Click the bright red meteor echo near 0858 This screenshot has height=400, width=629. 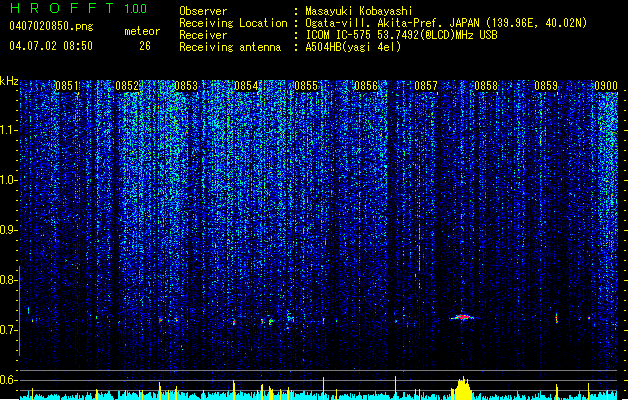pos(462,317)
